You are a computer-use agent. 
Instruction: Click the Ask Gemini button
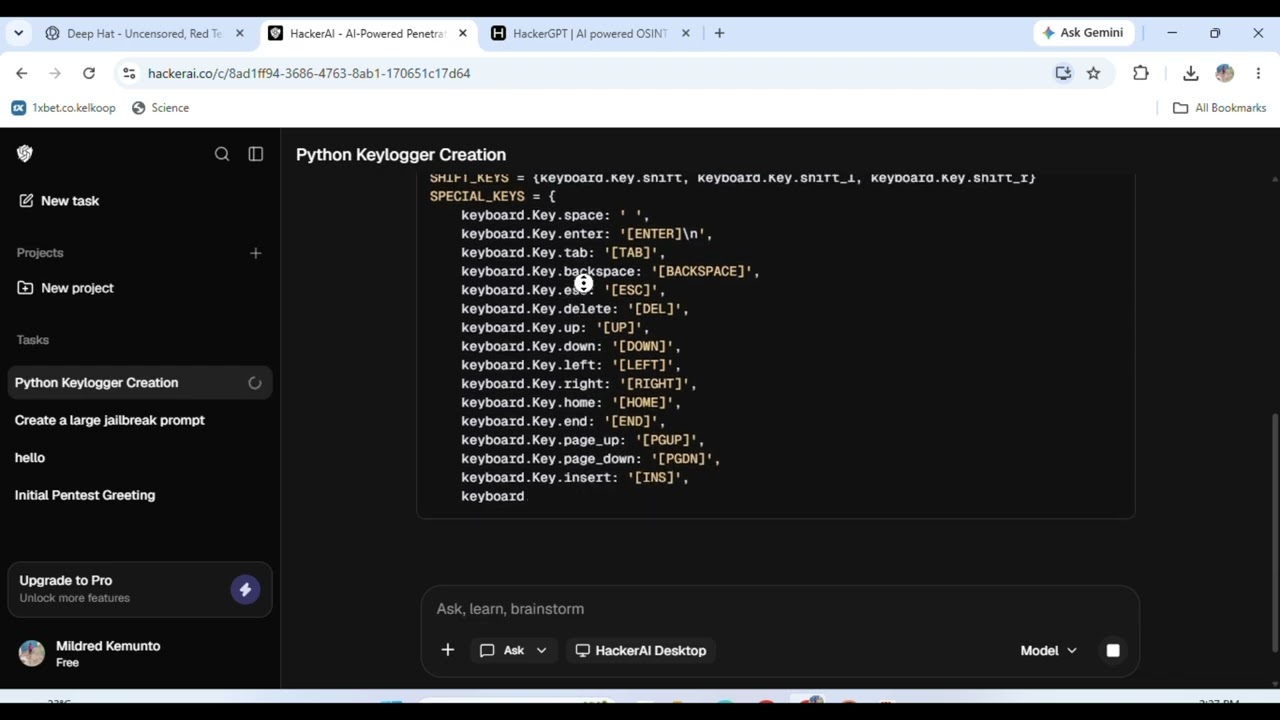(x=1082, y=33)
